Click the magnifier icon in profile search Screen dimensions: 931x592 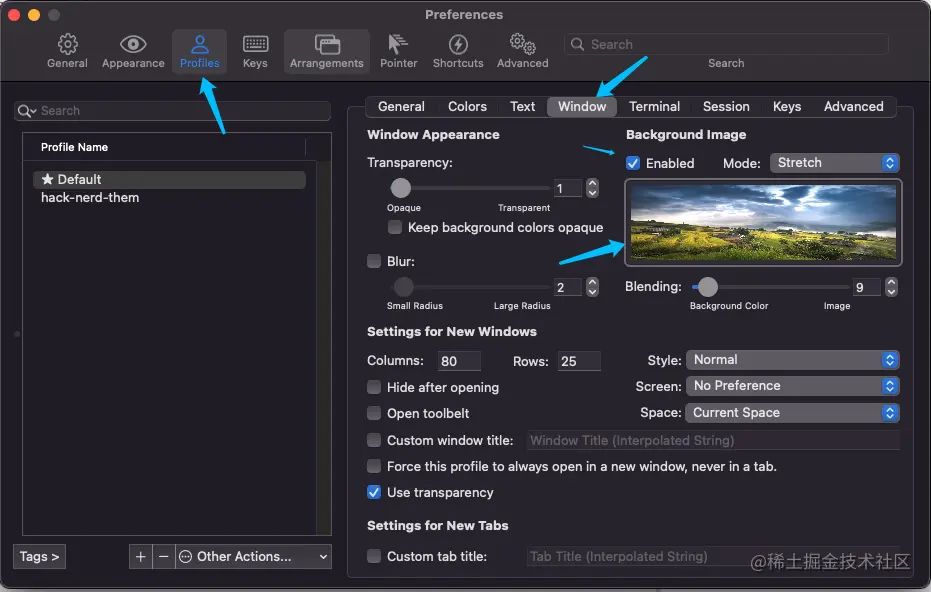tap(25, 111)
